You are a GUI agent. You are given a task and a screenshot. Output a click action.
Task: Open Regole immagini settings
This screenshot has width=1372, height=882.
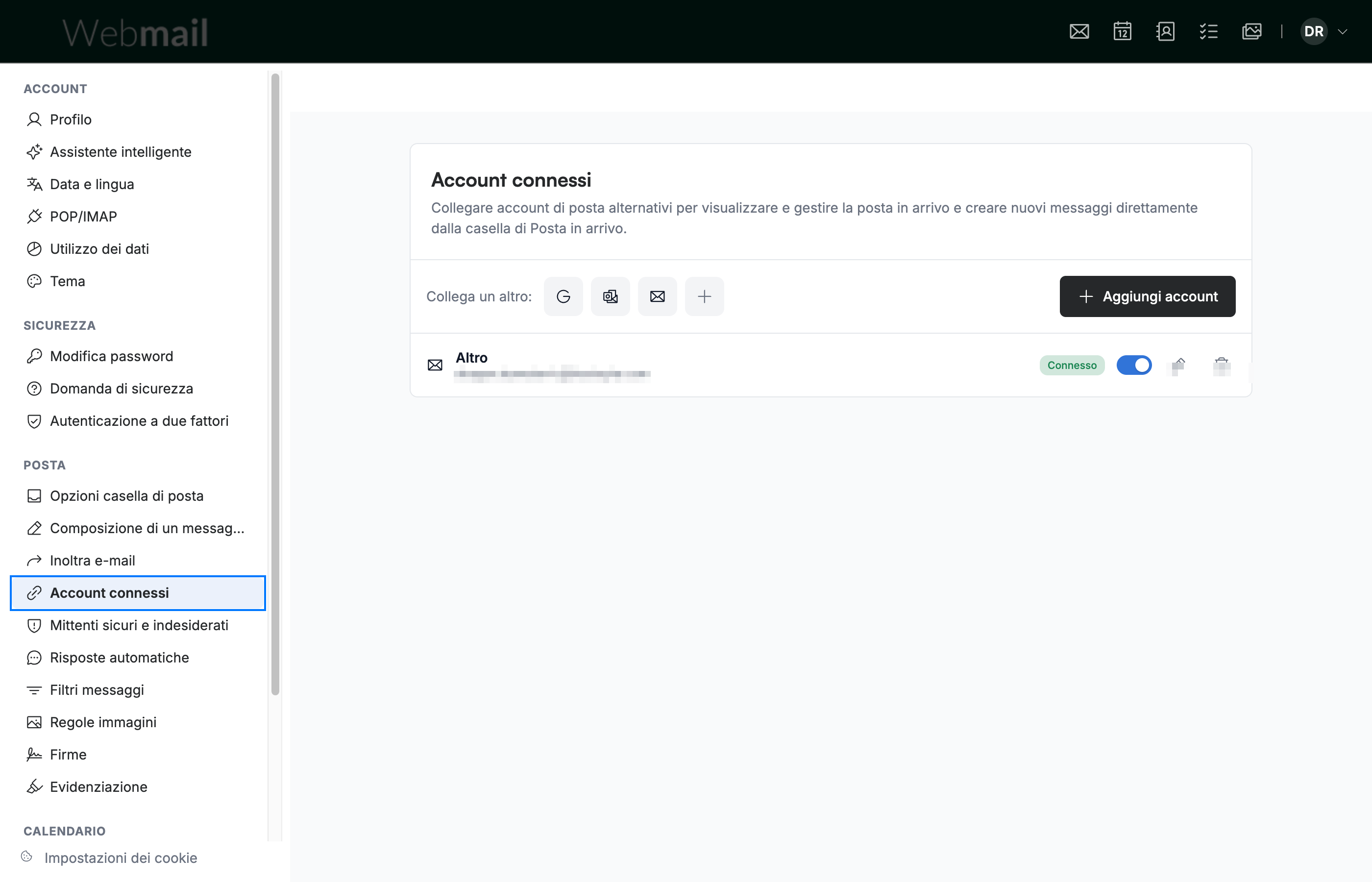point(138,722)
